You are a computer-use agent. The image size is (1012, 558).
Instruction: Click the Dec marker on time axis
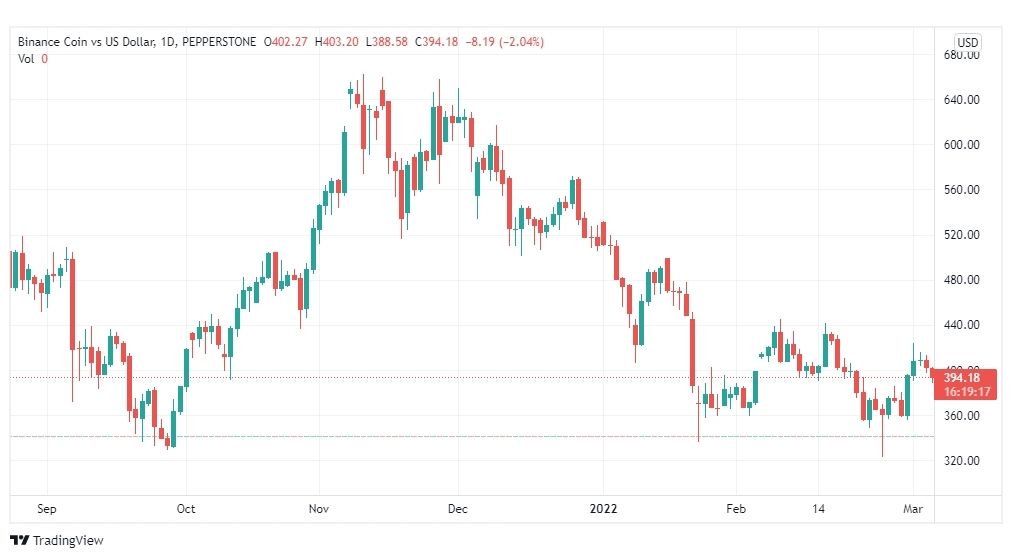coord(458,509)
